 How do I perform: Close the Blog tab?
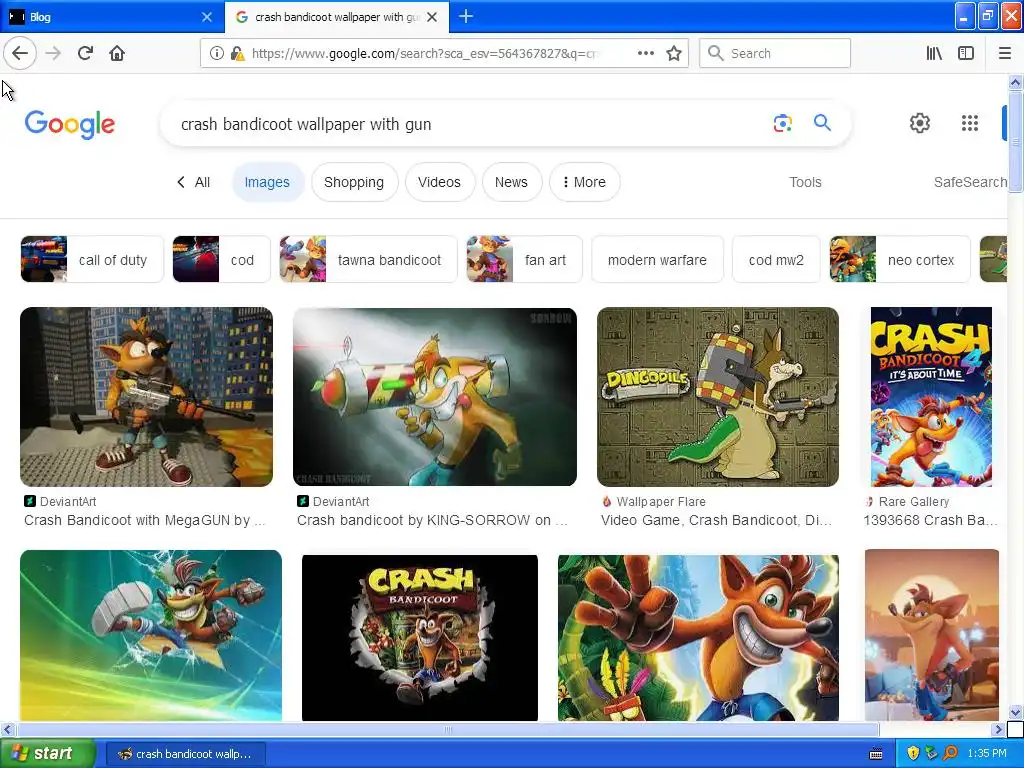[207, 17]
